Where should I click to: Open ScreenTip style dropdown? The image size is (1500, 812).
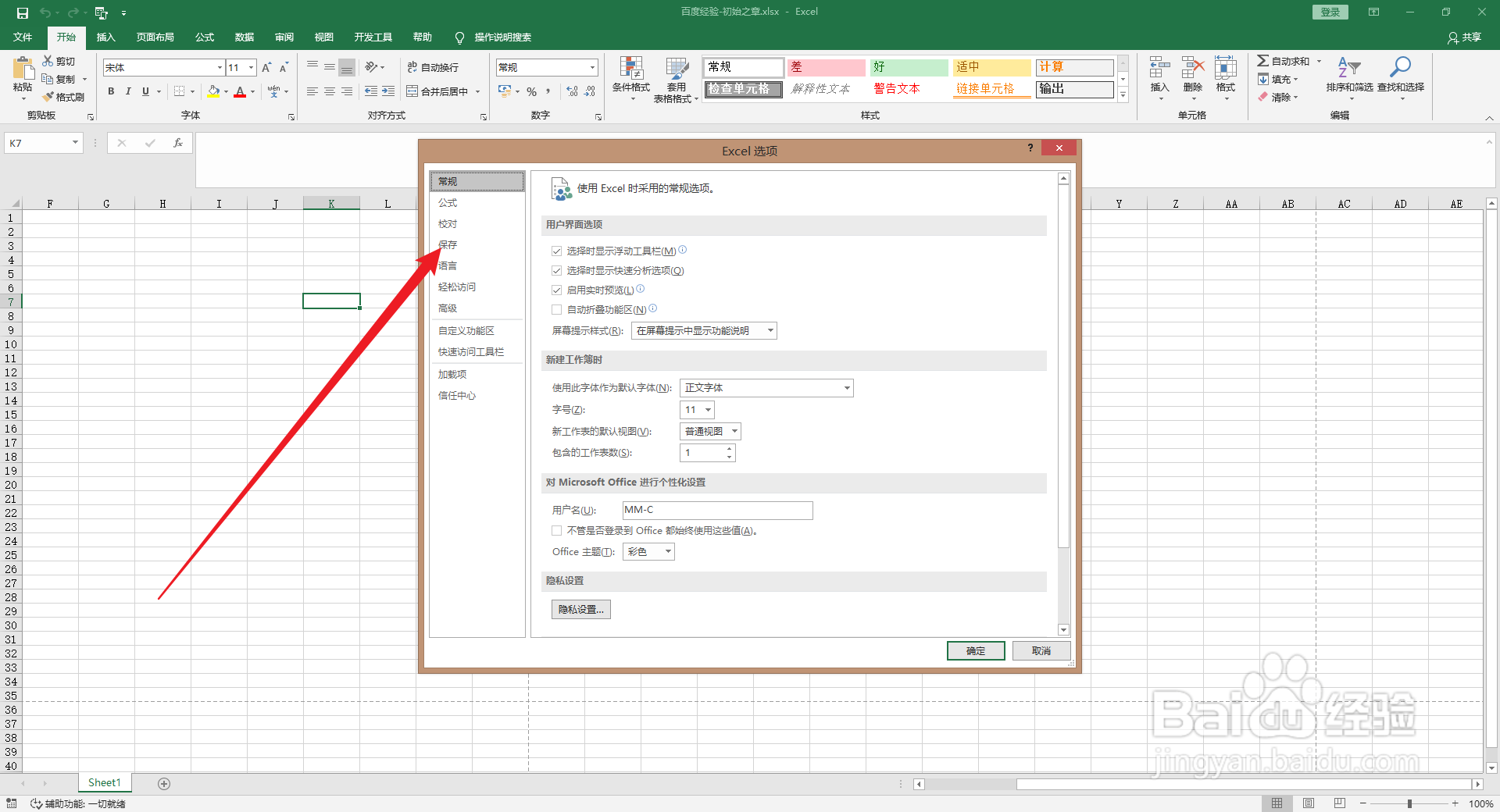pyautogui.click(x=704, y=331)
